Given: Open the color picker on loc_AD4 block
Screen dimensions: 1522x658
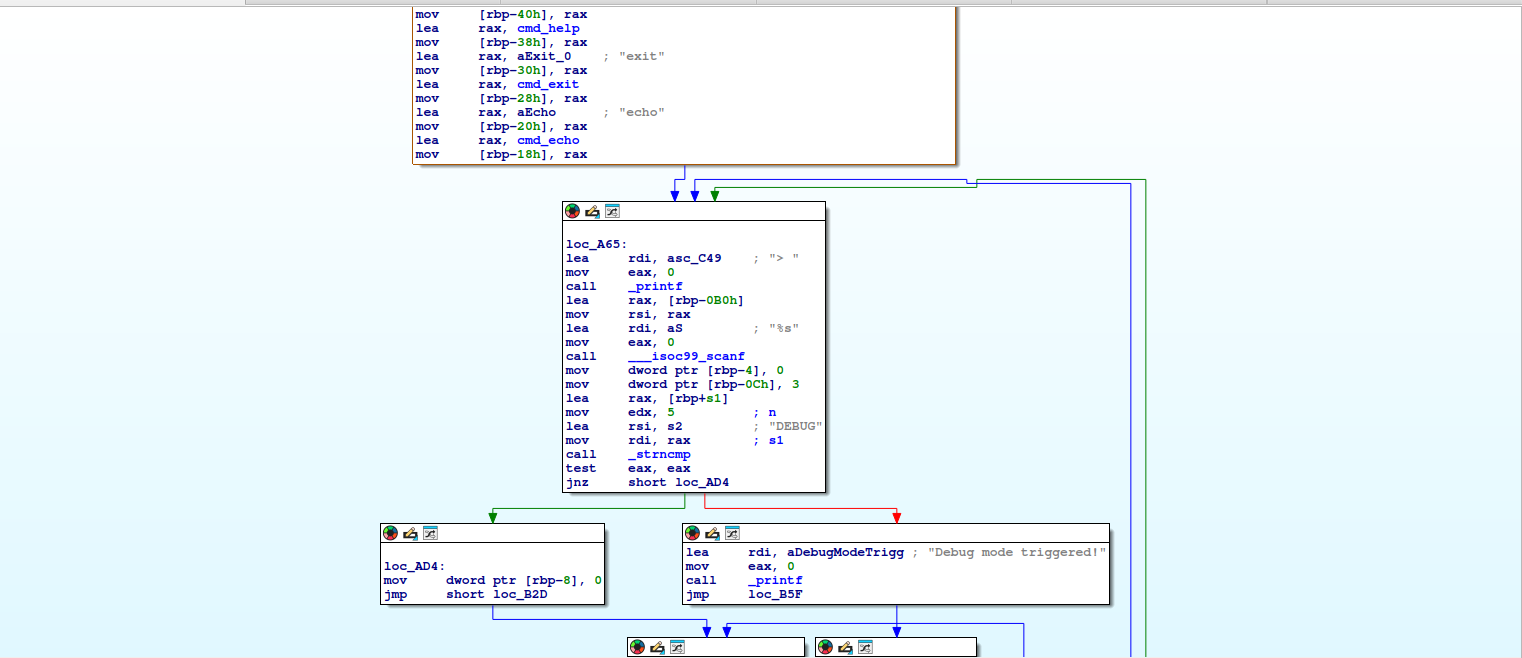Looking at the screenshot, I should [x=390, y=533].
